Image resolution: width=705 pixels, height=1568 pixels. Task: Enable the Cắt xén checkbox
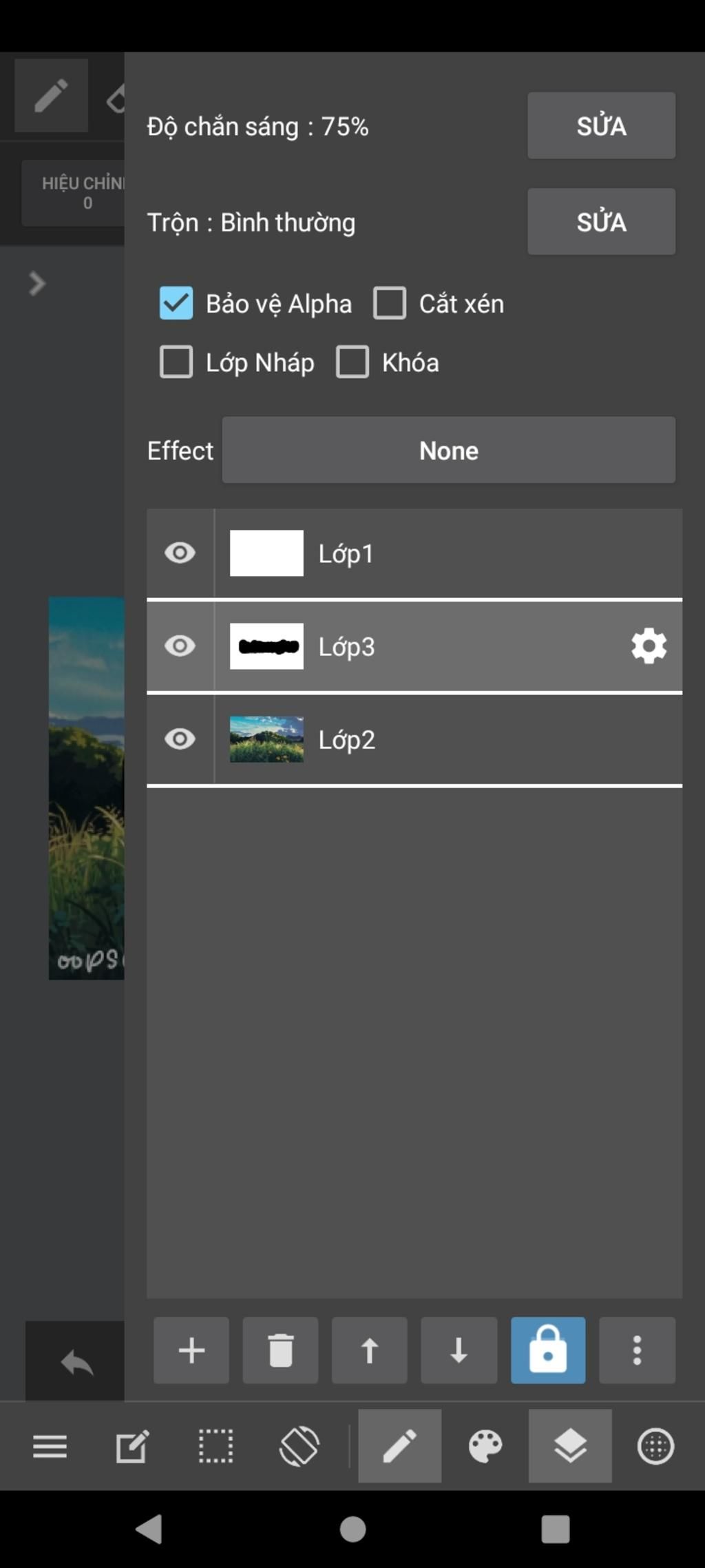(x=390, y=303)
